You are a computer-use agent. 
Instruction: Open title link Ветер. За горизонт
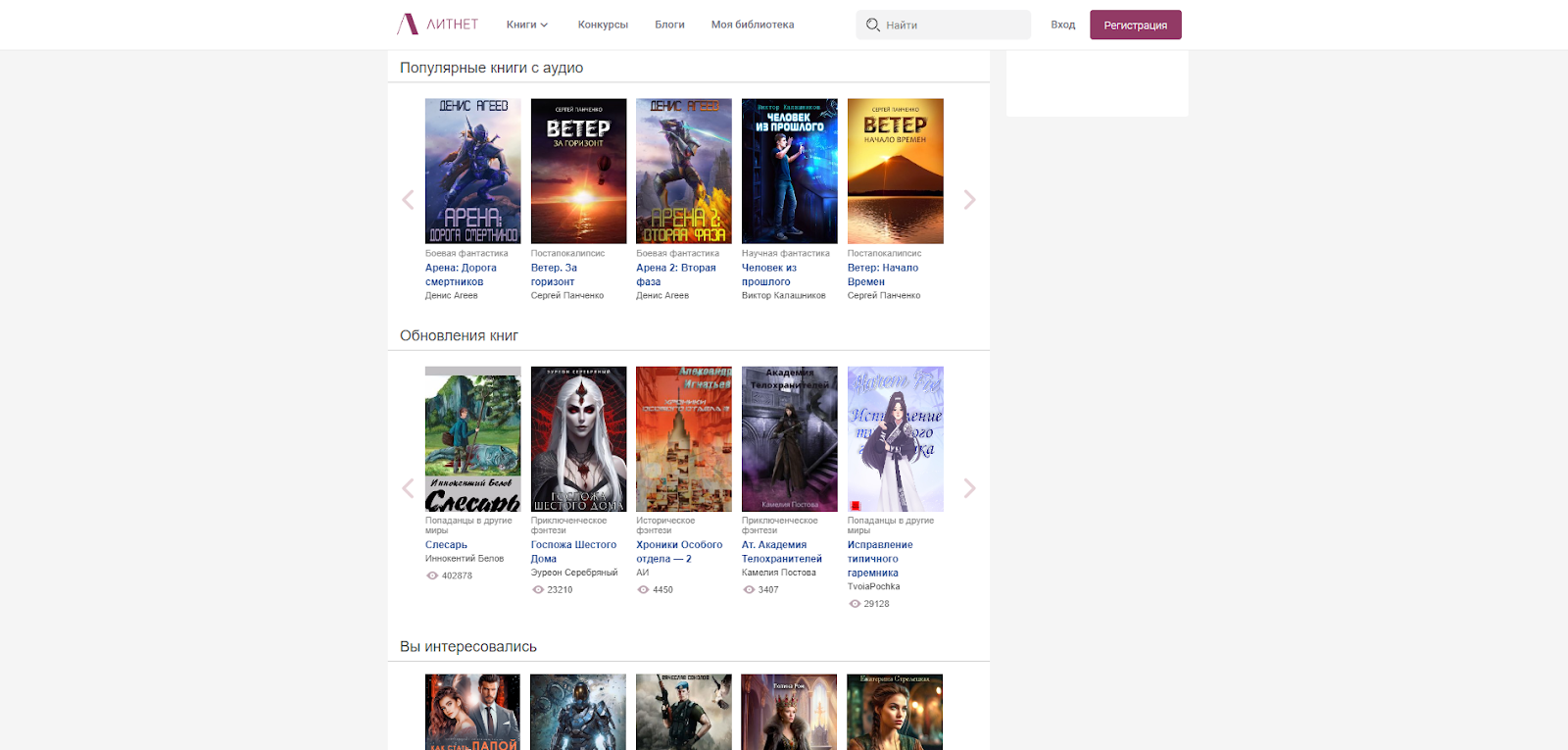[x=554, y=275]
